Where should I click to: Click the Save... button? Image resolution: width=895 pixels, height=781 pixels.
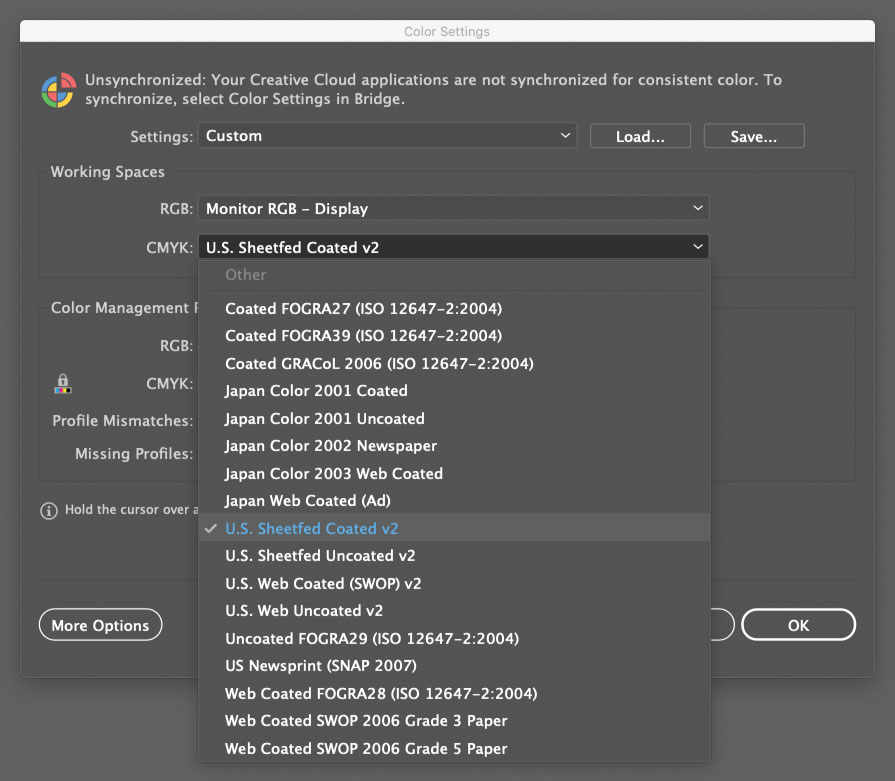(753, 135)
